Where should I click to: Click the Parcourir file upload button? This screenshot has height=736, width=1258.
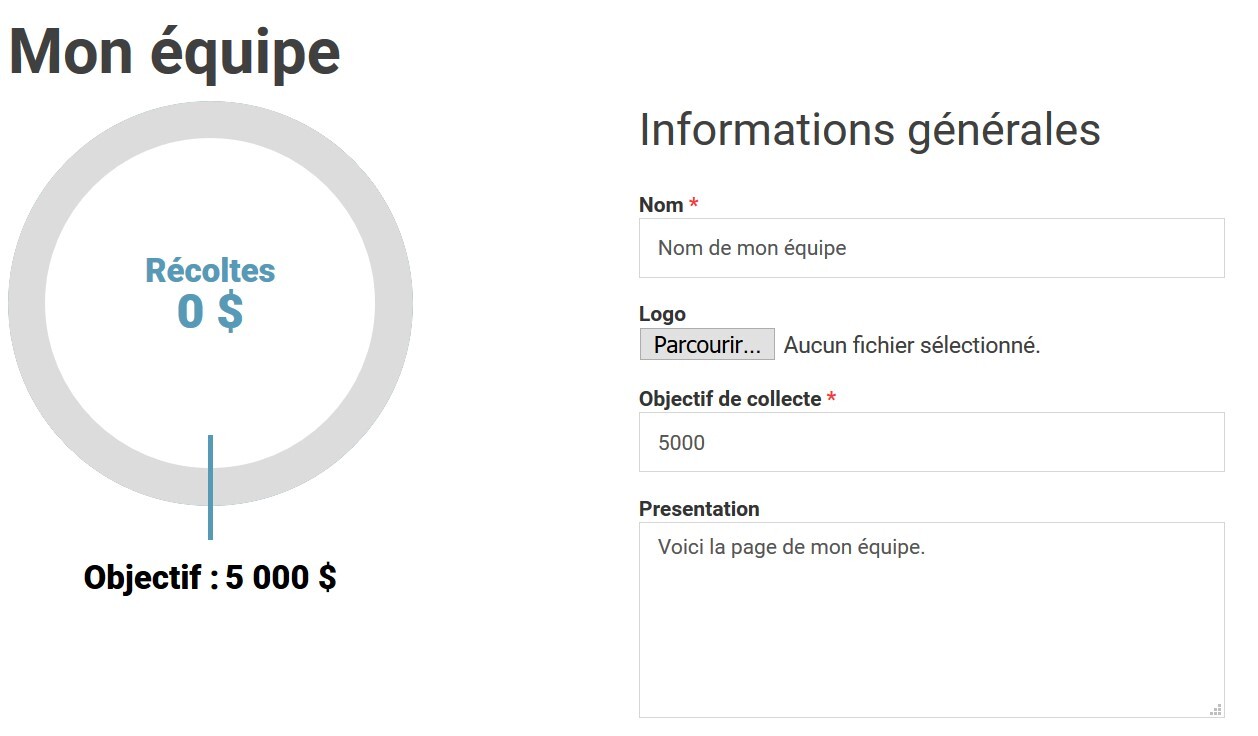706,344
